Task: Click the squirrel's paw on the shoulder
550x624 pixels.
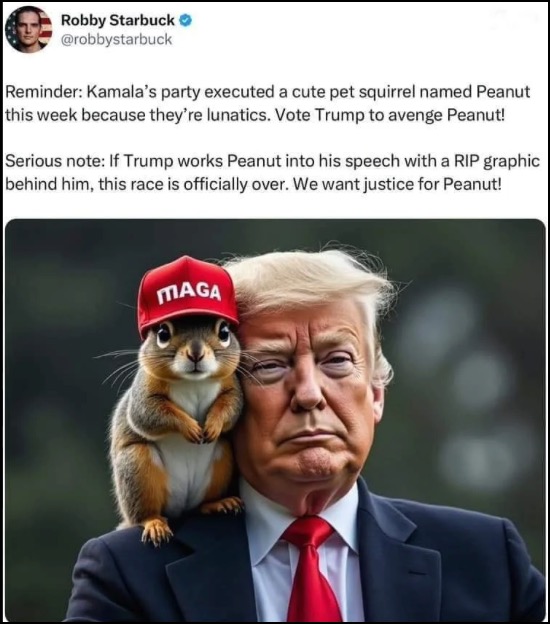Action: click(156, 531)
